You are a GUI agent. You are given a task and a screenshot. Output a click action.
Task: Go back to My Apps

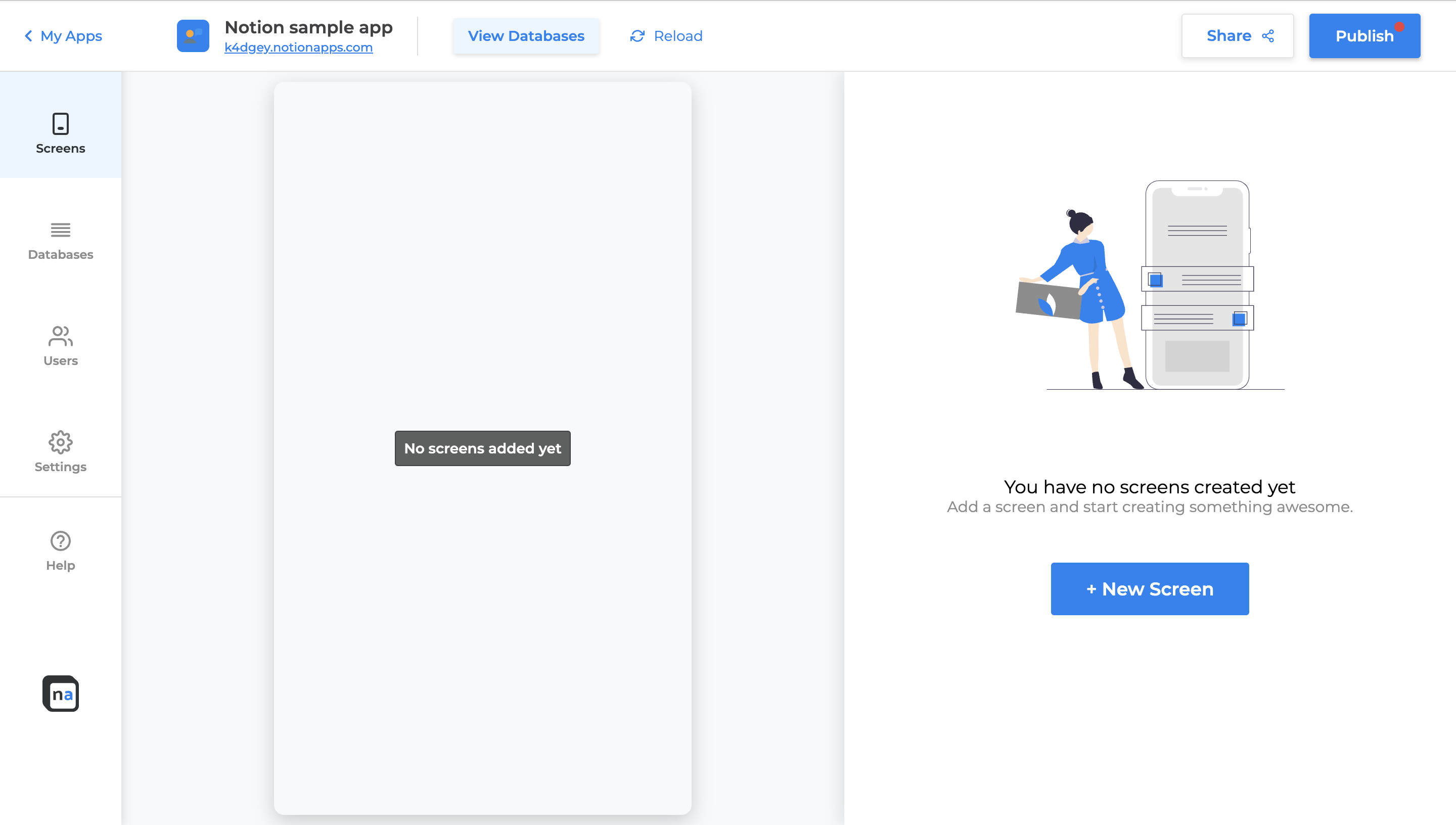click(71, 36)
